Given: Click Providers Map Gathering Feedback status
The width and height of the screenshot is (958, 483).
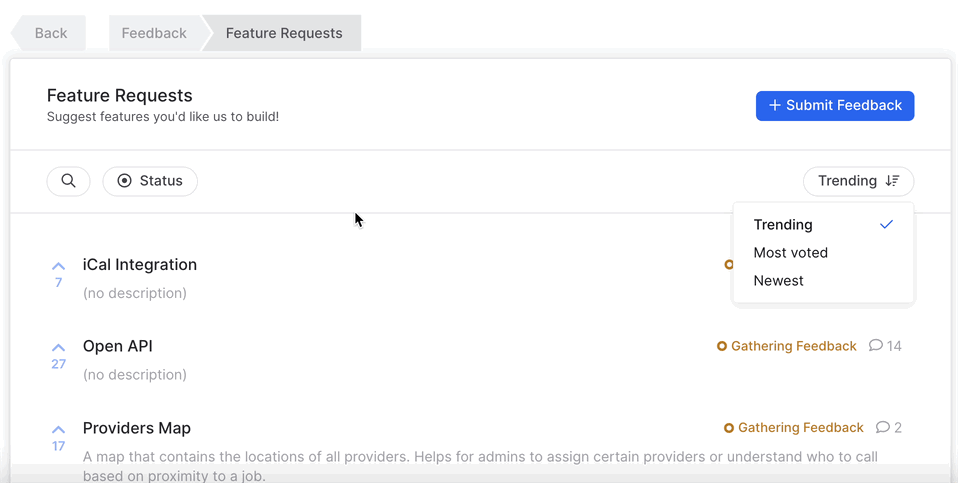Looking at the screenshot, I should tap(794, 428).
